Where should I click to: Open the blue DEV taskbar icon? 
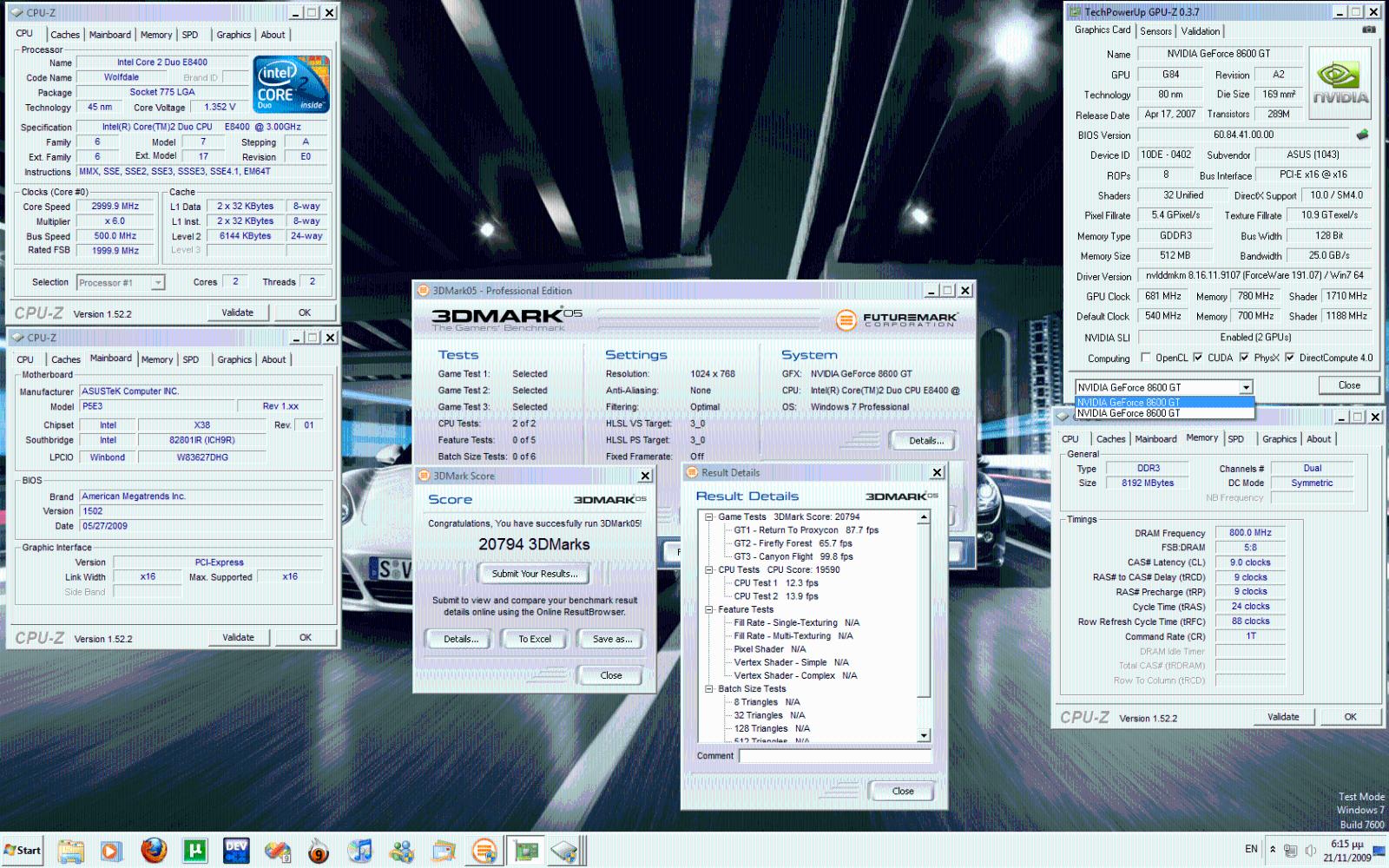pyautogui.click(x=236, y=851)
